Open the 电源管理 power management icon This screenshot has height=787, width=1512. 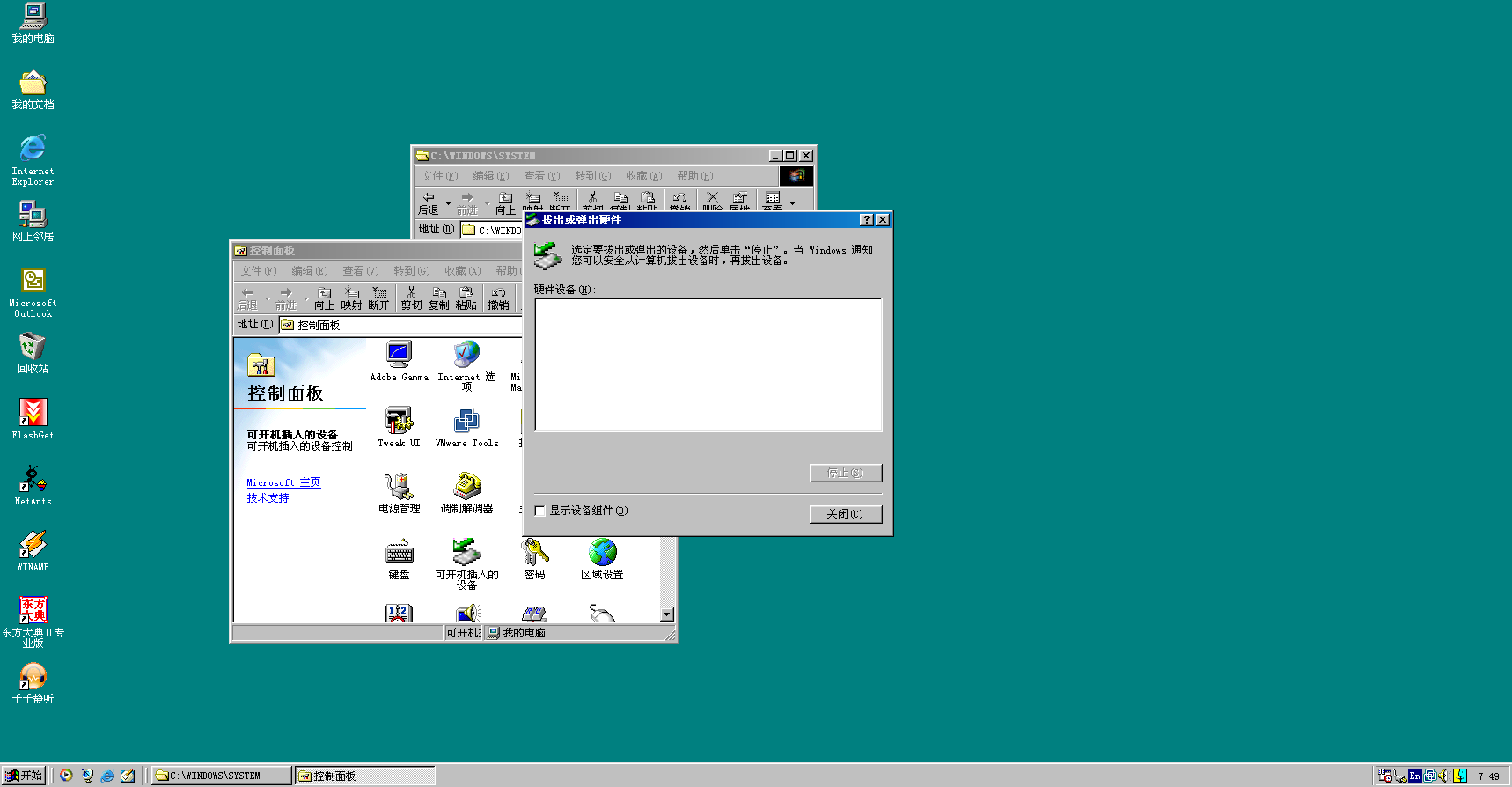coord(399,487)
